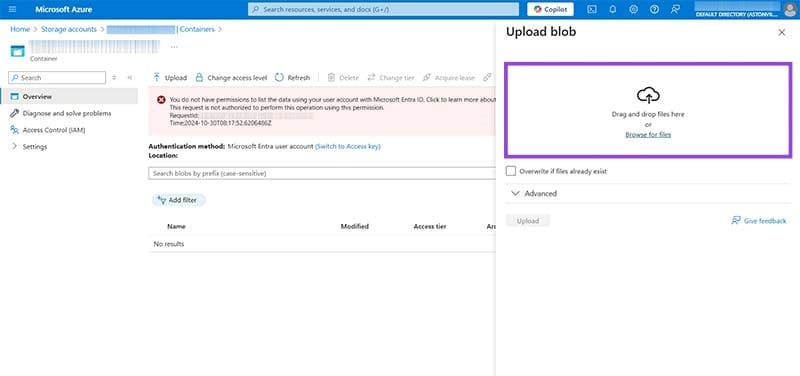Viewport: 800px width, 376px height.
Task: Go to Containers breadcrumb
Action: (x=197, y=29)
